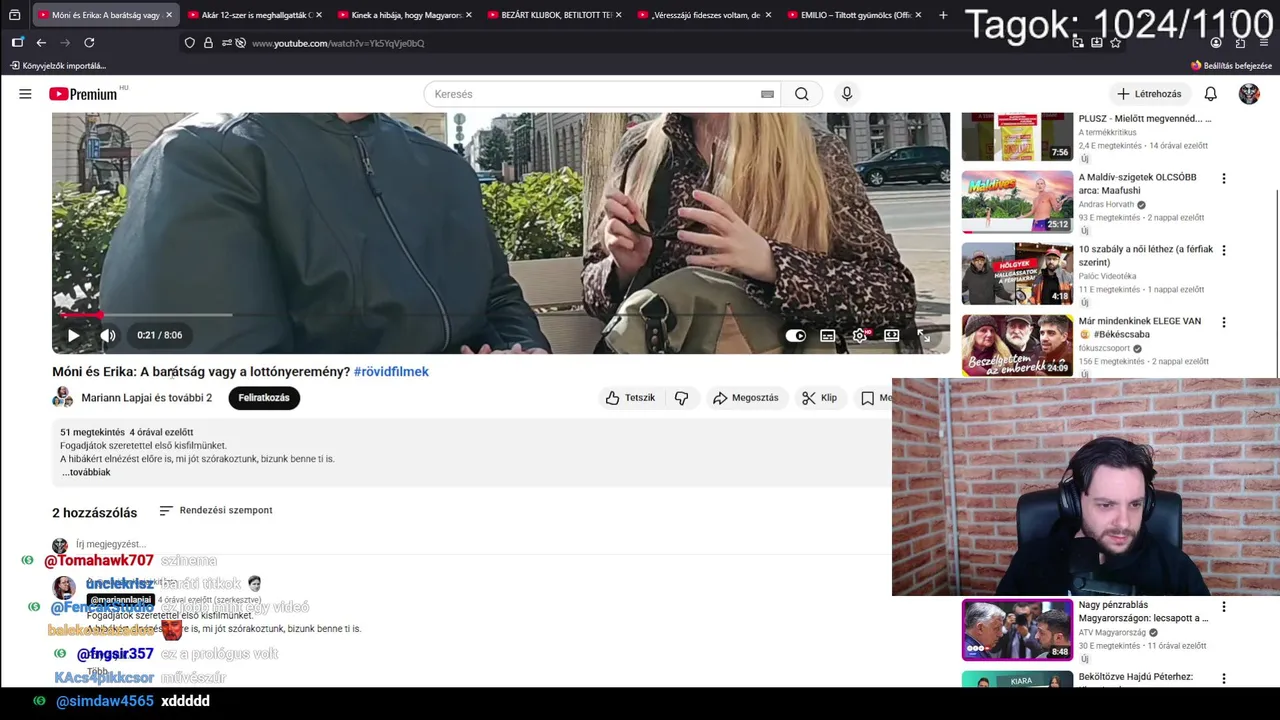Open the Maldív-szigetek video thumbnail
The image size is (1280, 720).
(x=1017, y=202)
